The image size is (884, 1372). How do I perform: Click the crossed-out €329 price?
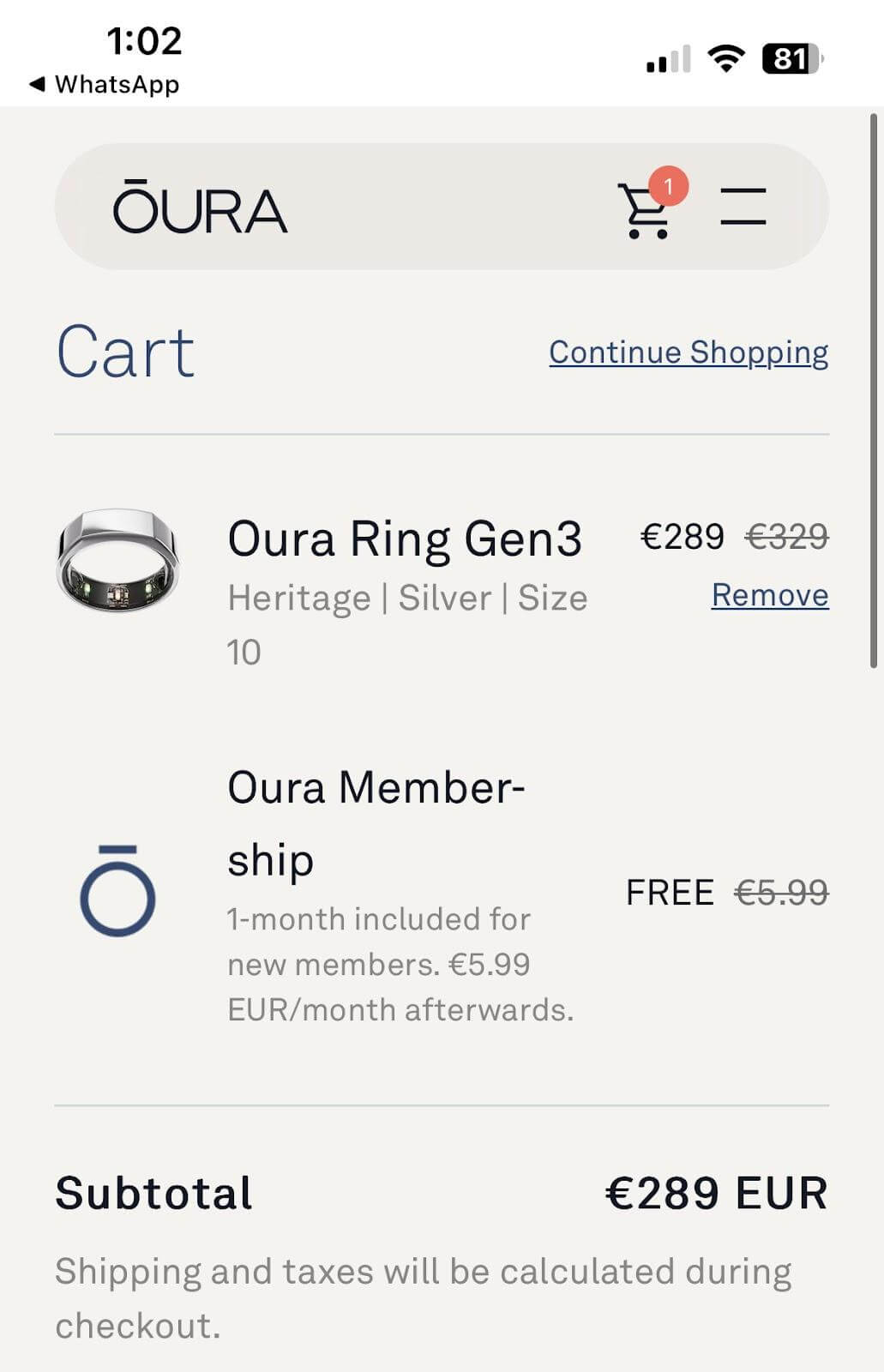786,538
